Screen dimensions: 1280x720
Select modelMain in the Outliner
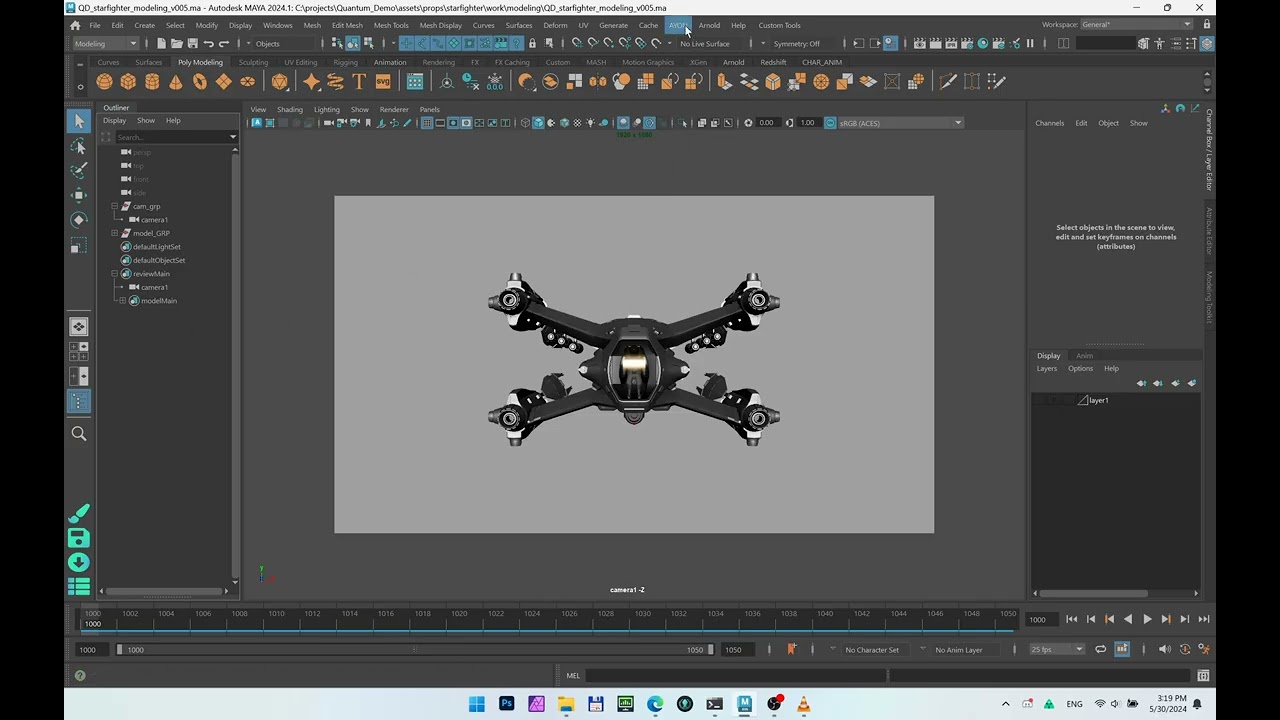[x=158, y=301]
